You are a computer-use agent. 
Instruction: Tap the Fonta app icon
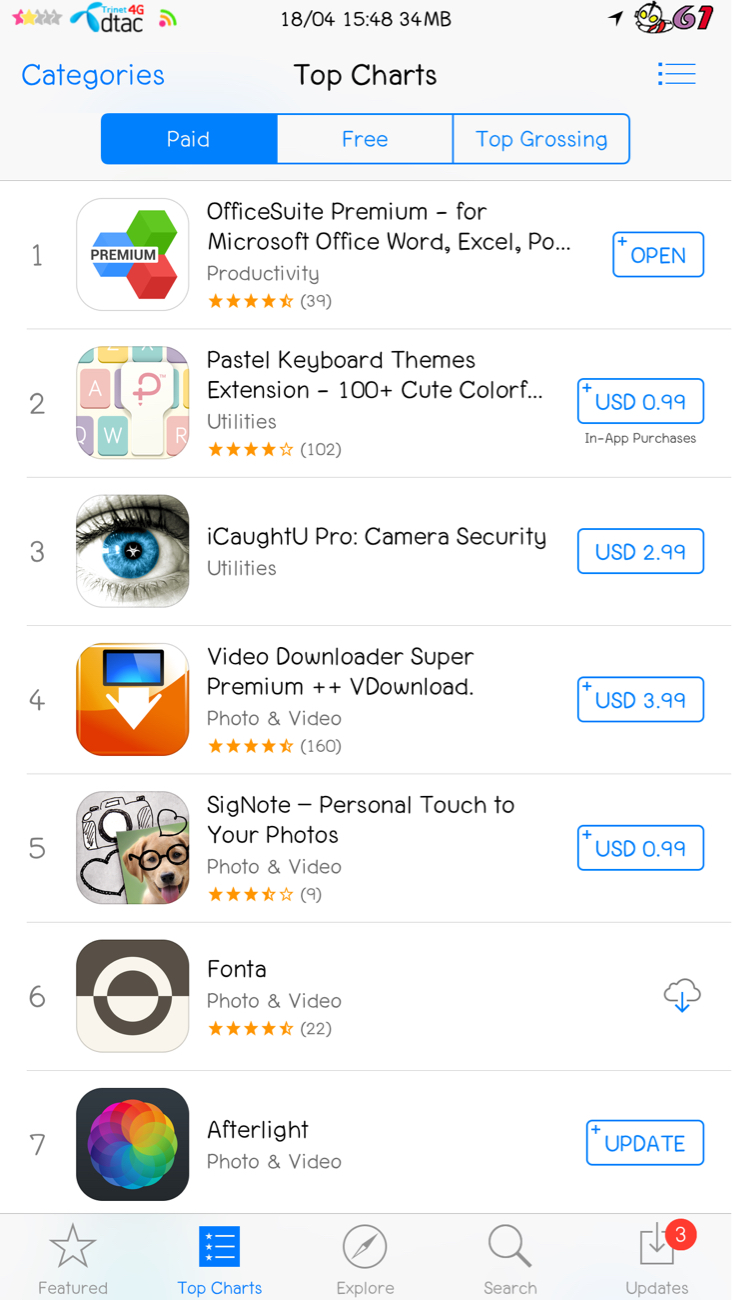[x=133, y=996]
